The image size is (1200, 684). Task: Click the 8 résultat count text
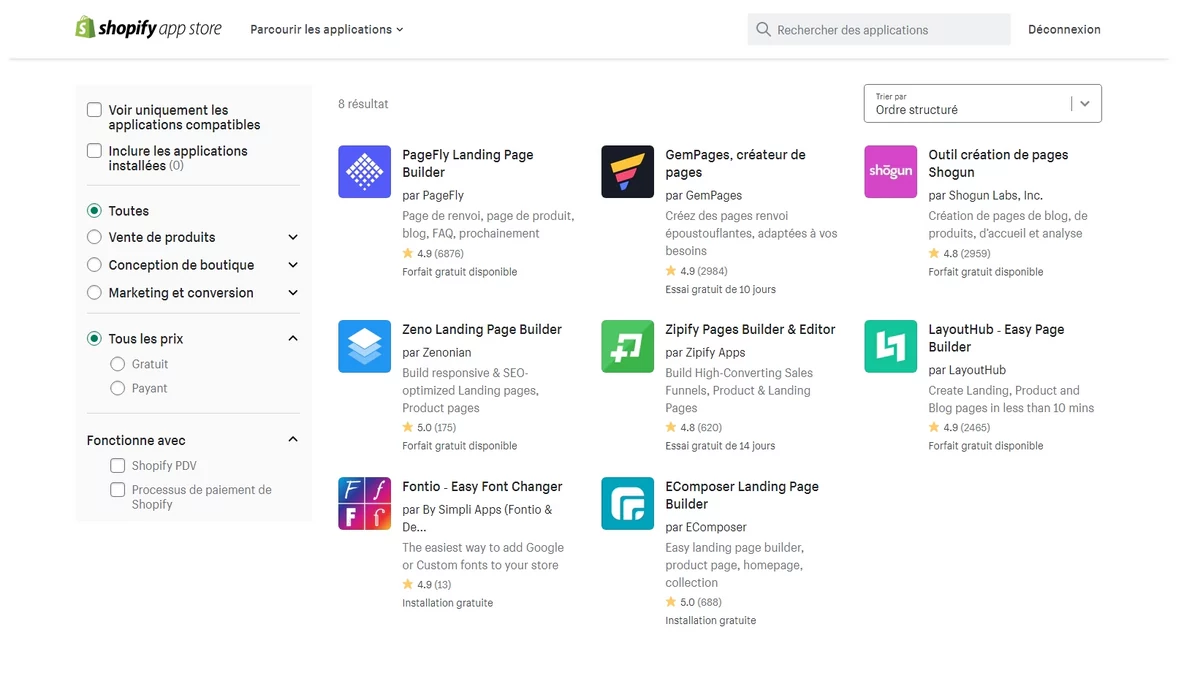(363, 104)
